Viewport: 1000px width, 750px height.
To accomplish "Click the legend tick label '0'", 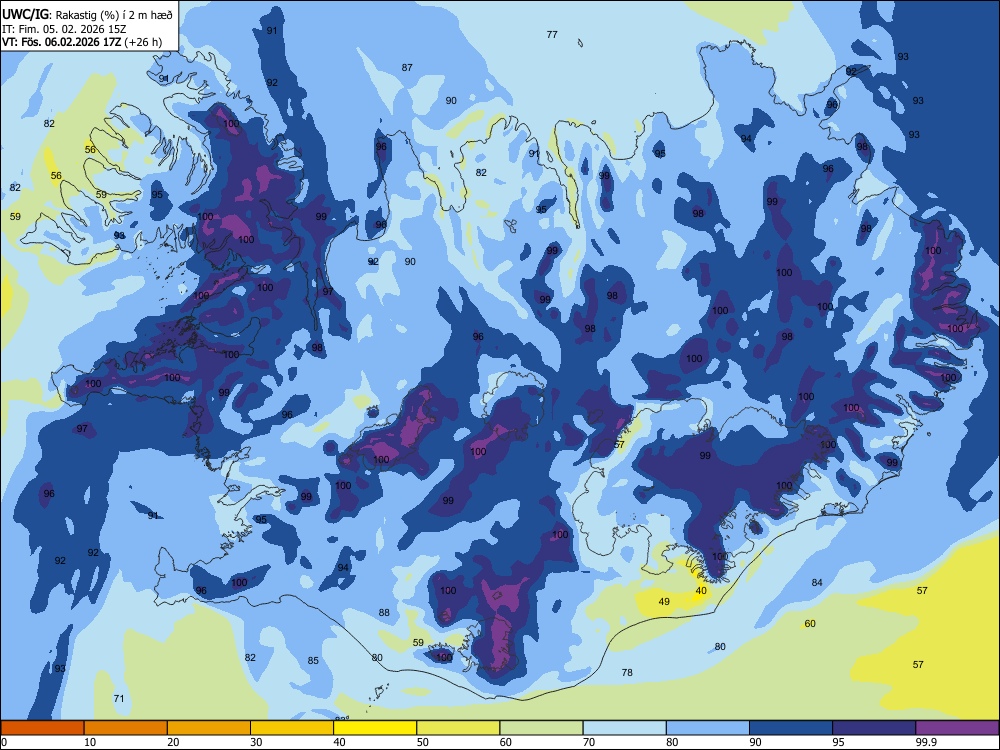I will point(4,742).
